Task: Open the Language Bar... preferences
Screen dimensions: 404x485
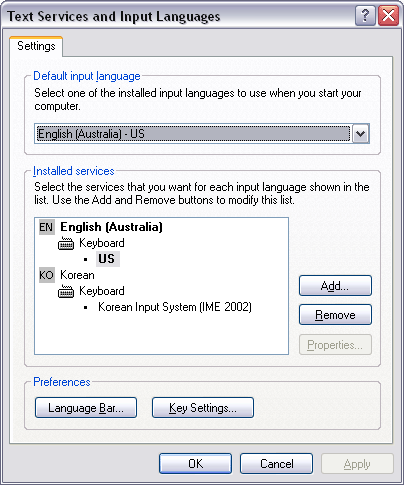Action: tap(86, 408)
